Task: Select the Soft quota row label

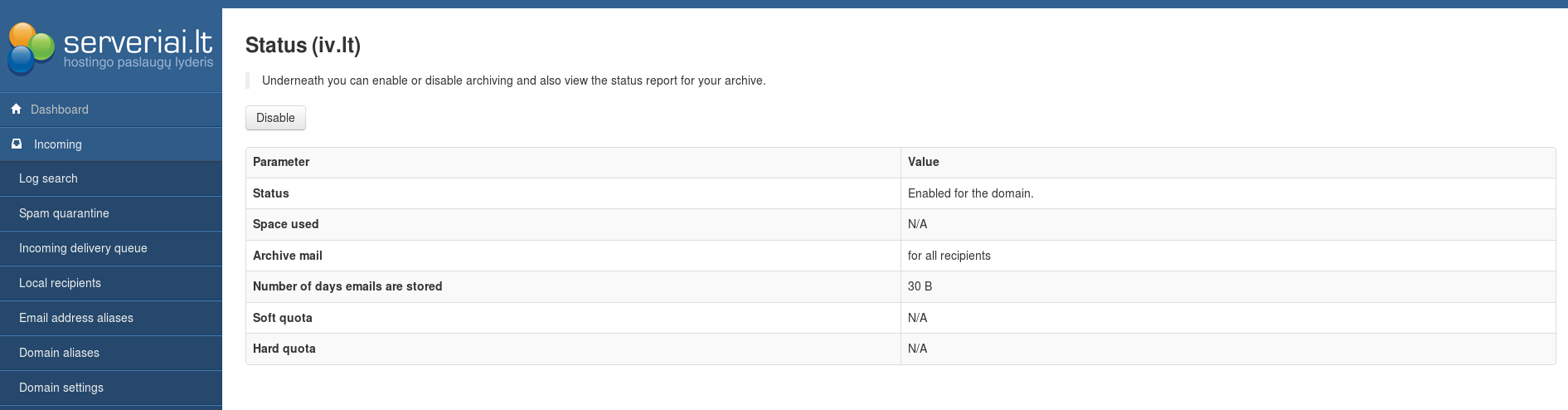Action: click(283, 318)
